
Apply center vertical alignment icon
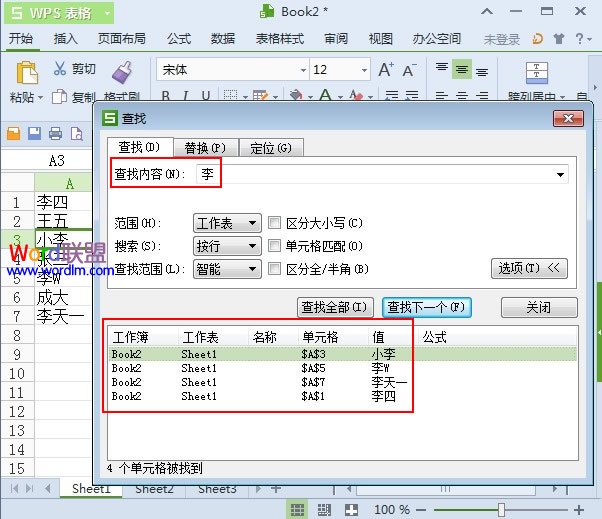coord(461,70)
